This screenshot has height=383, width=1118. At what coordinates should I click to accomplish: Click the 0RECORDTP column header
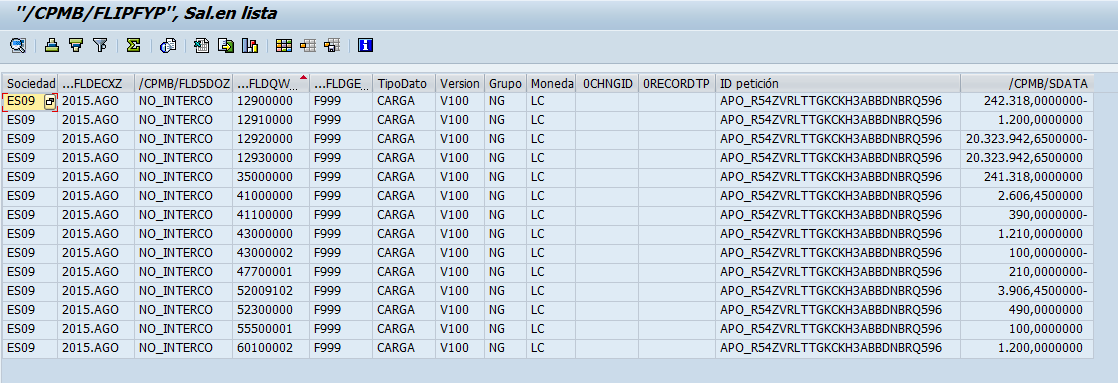[x=677, y=83]
